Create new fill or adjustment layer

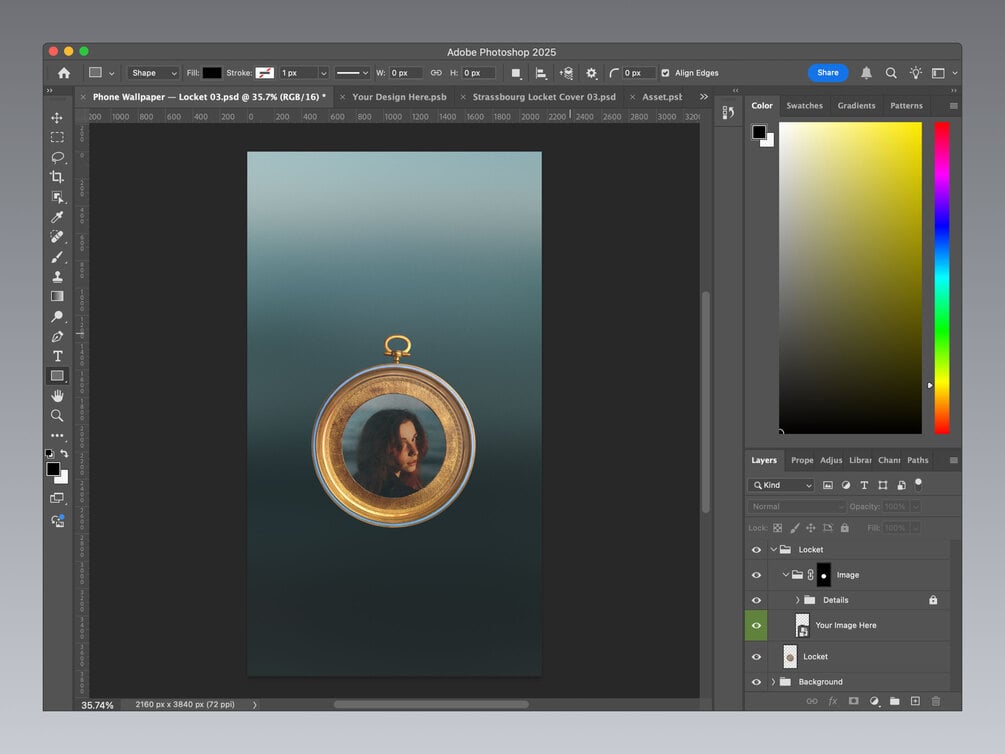click(874, 701)
